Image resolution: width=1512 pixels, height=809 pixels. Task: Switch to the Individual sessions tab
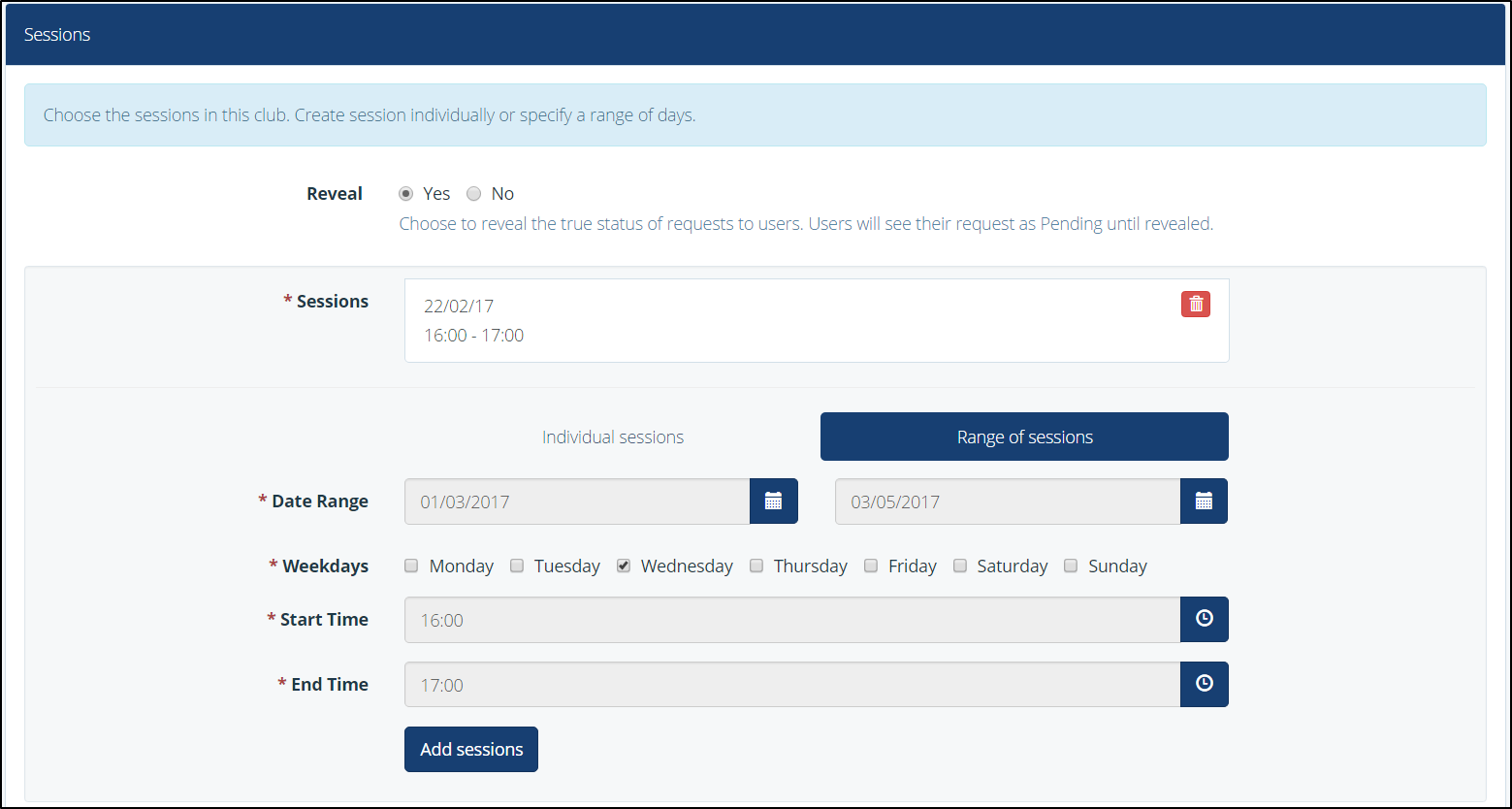pos(613,437)
